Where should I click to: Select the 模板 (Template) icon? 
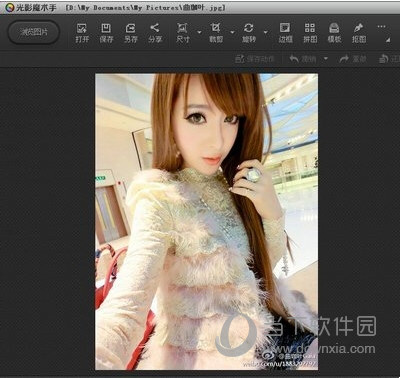pos(334,33)
